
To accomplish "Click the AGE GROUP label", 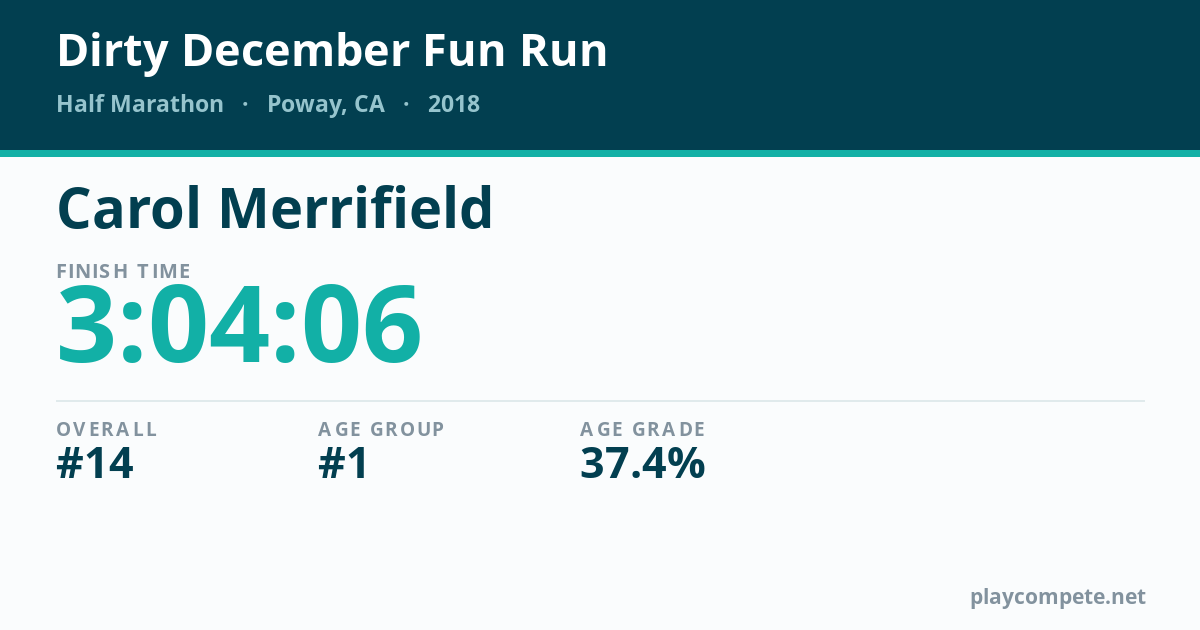I will pyautogui.click(x=381, y=429).
